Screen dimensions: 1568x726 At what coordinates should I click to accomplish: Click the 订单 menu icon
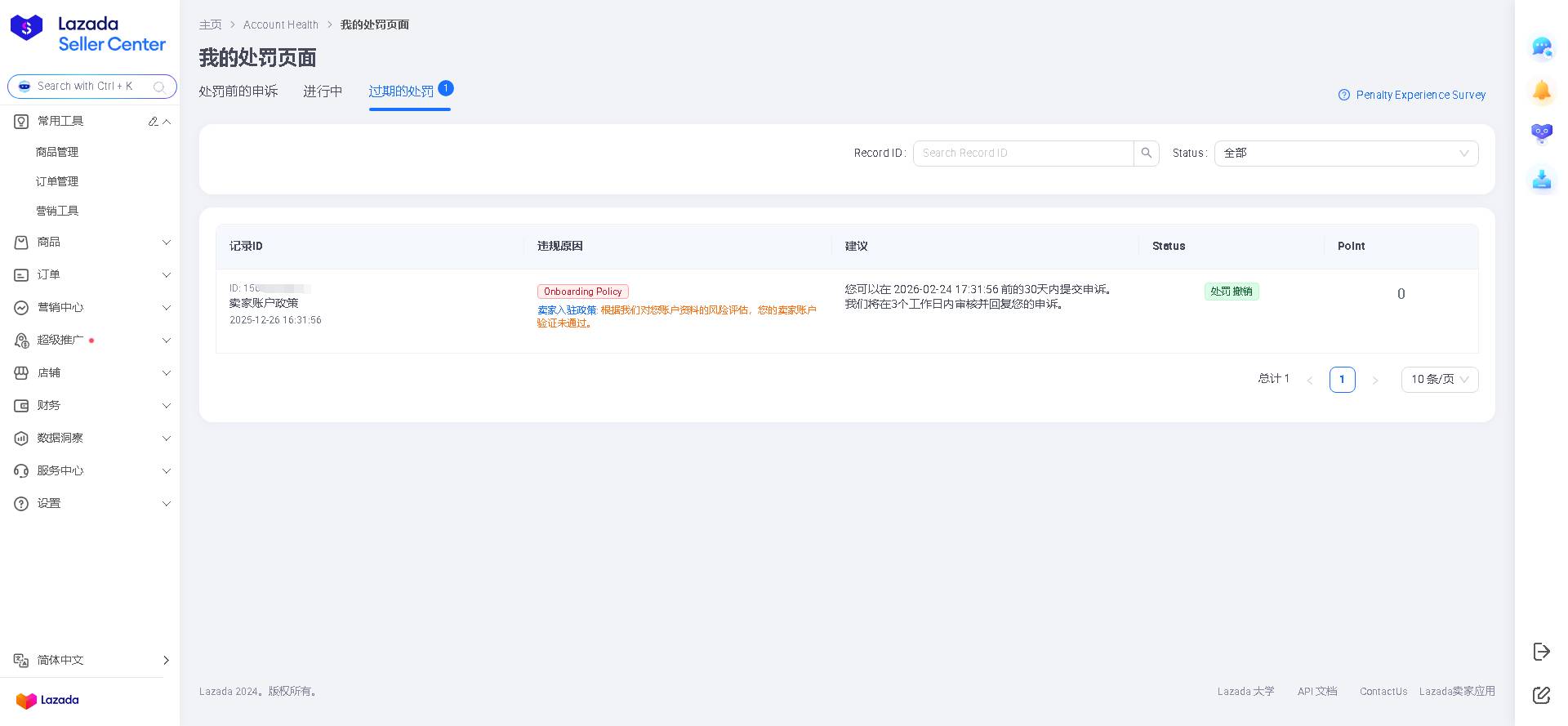click(x=21, y=274)
